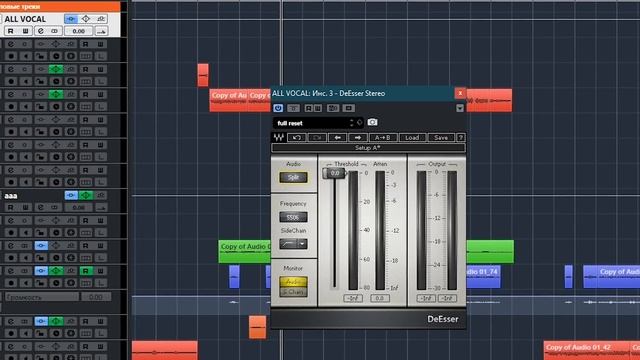This screenshot has width=640, height=360.
Task: Select the blue clip ending '01_74'
Action: point(483,276)
